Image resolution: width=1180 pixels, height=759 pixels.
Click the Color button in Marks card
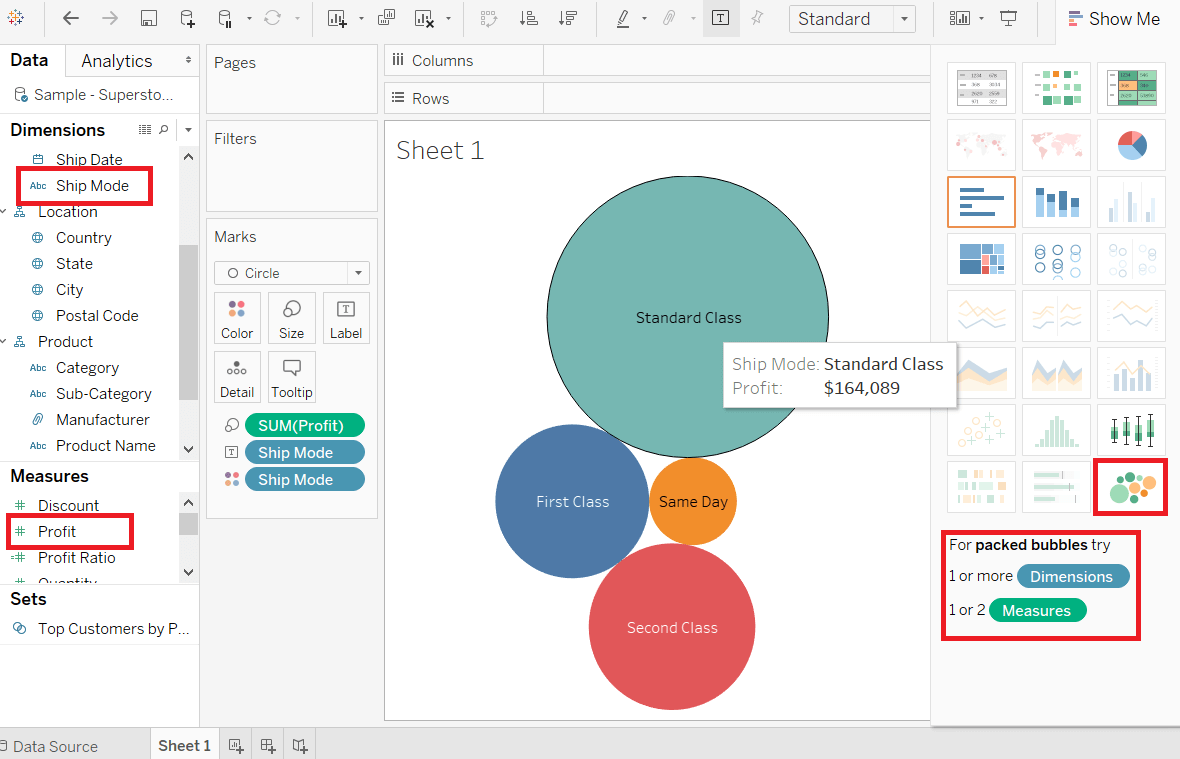[x=237, y=318]
